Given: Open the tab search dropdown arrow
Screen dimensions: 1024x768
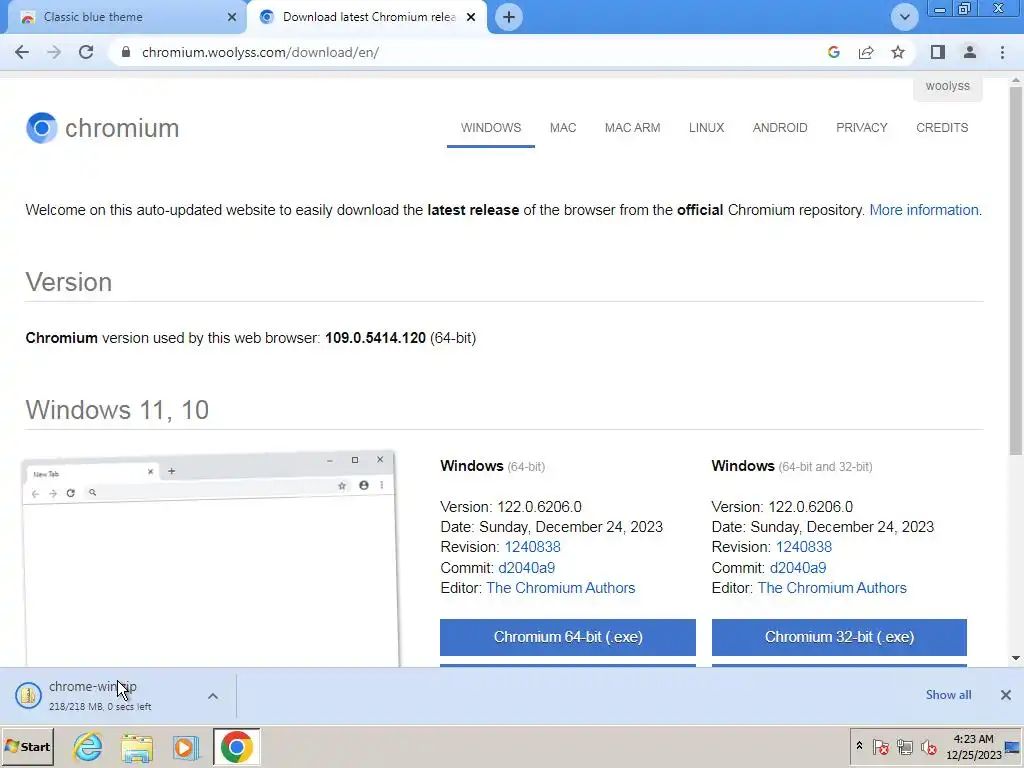Looking at the screenshot, I should click(x=904, y=17).
